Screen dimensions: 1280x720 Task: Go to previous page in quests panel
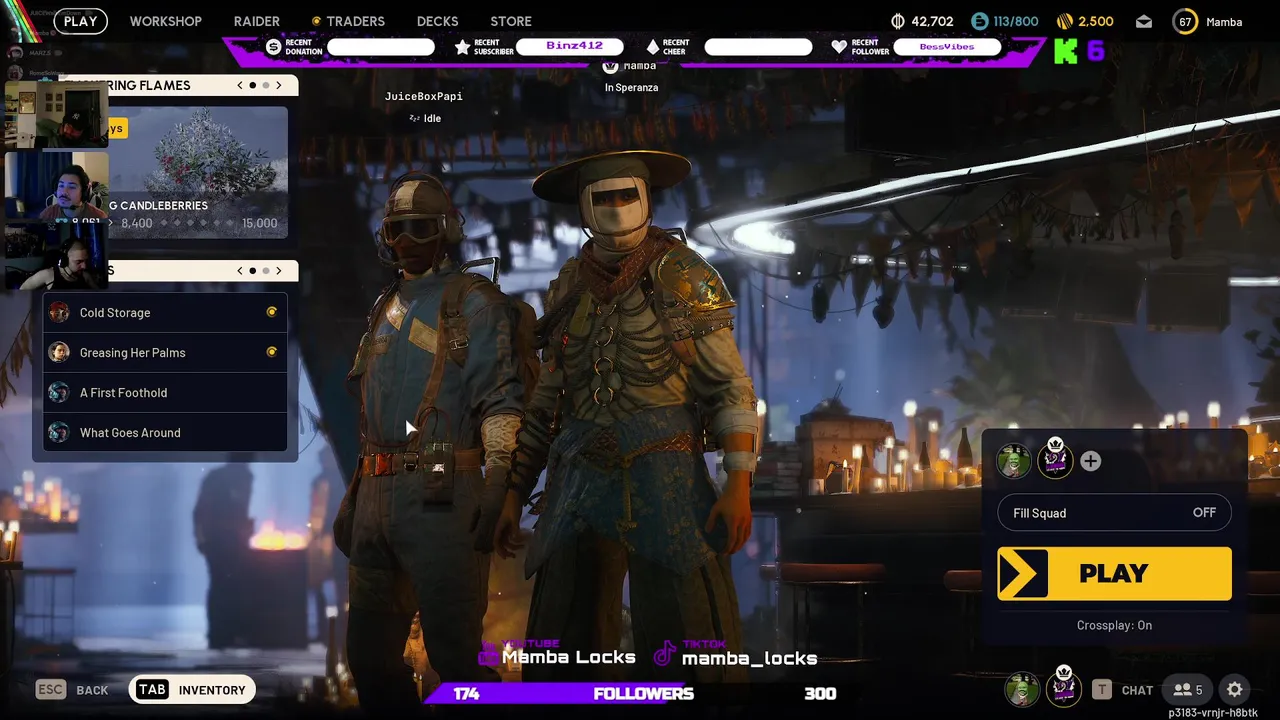click(240, 270)
